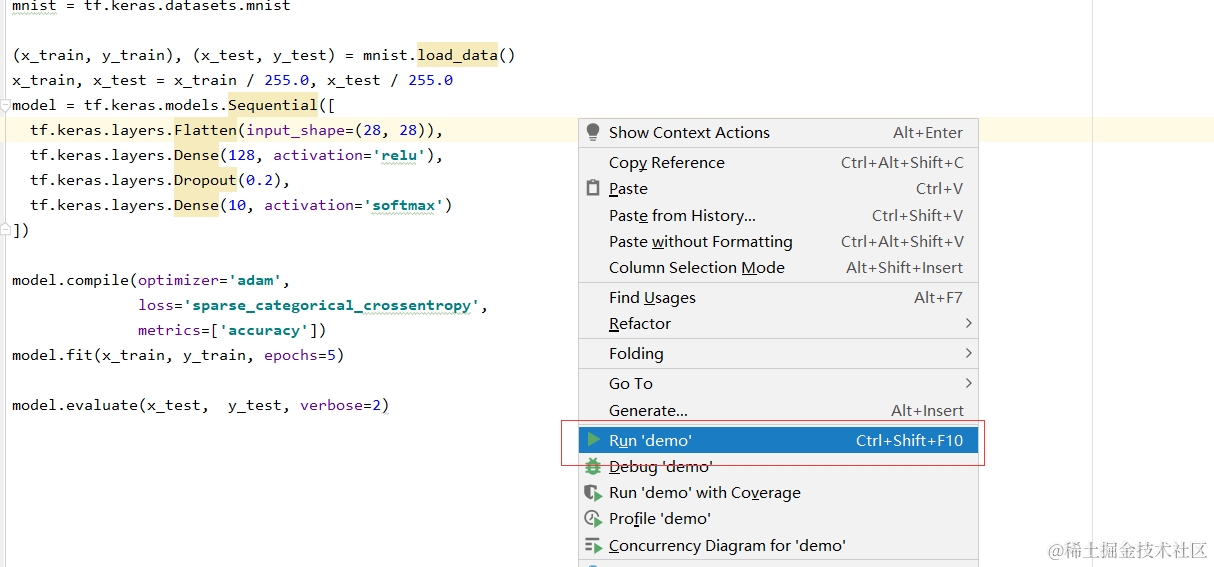1214x567 pixels.
Task: Click 'sparse_categorical_crossentropy' loss string
Action: click(x=332, y=305)
